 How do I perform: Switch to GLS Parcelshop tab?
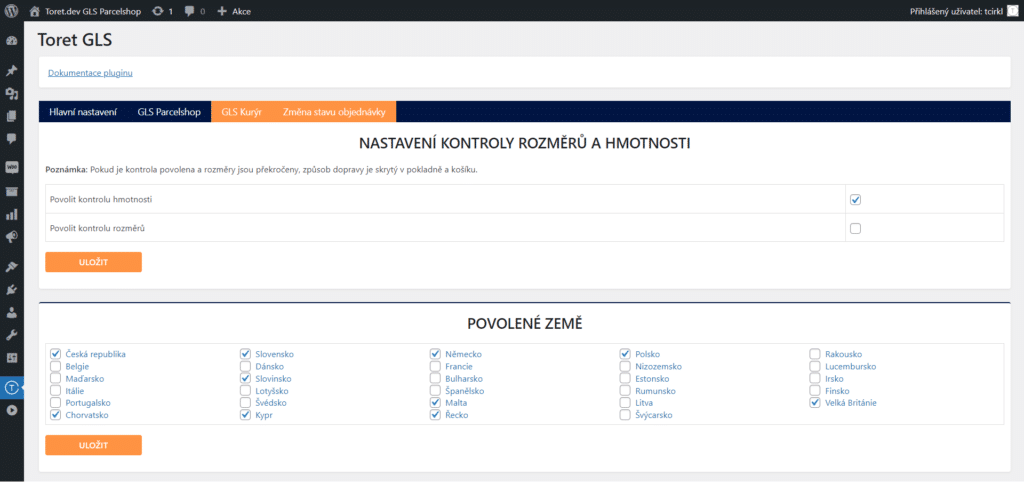click(169, 112)
